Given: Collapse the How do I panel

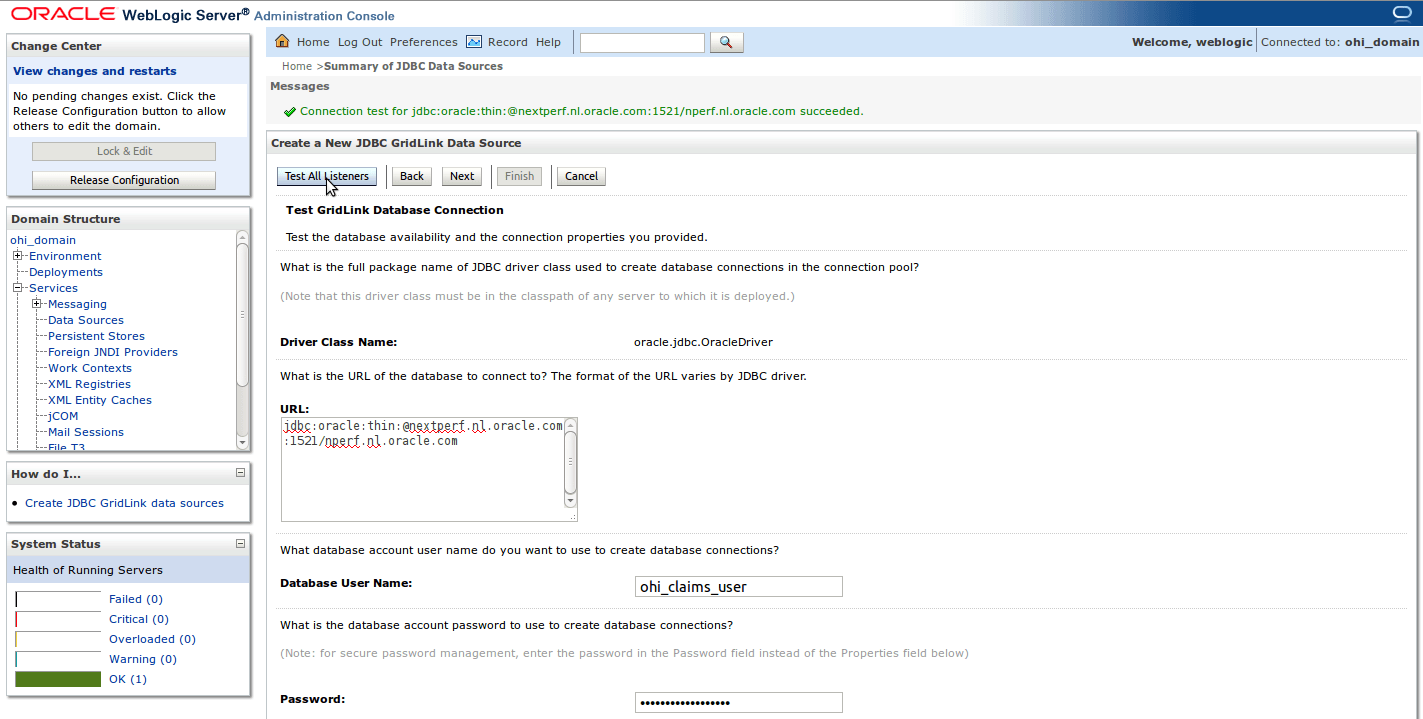Looking at the screenshot, I should 240,473.
